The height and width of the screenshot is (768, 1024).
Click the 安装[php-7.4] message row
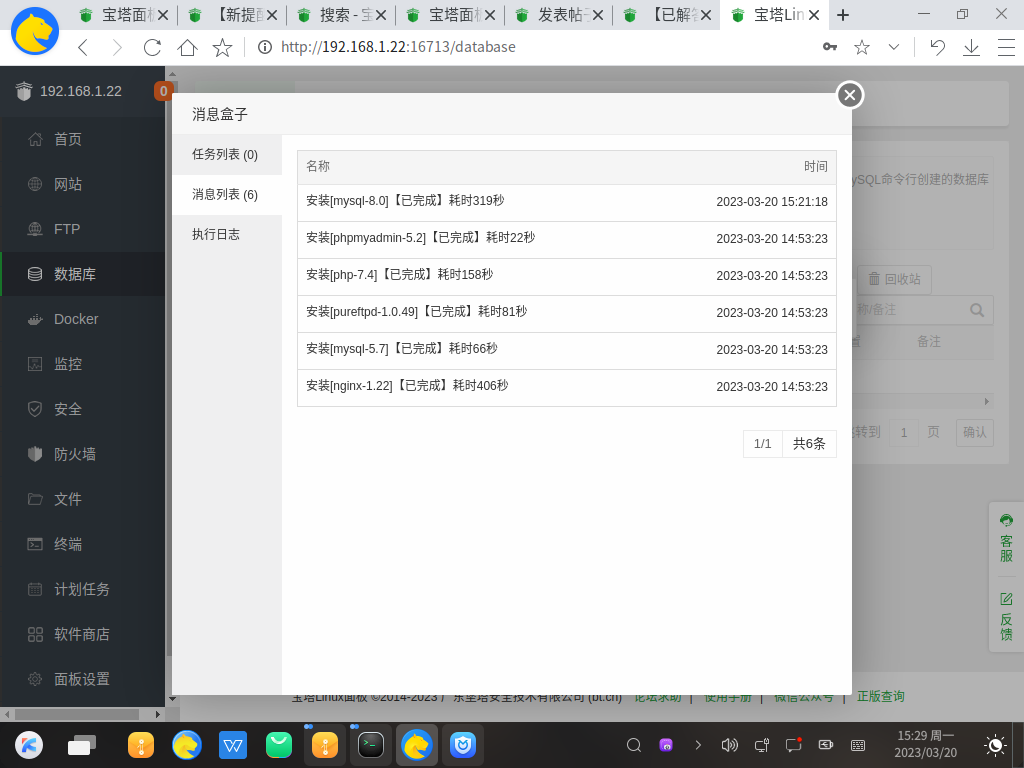click(567, 276)
